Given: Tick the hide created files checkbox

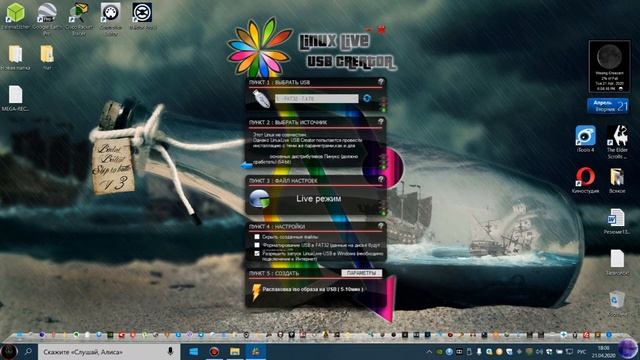Looking at the screenshot, I should tap(257, 237).
